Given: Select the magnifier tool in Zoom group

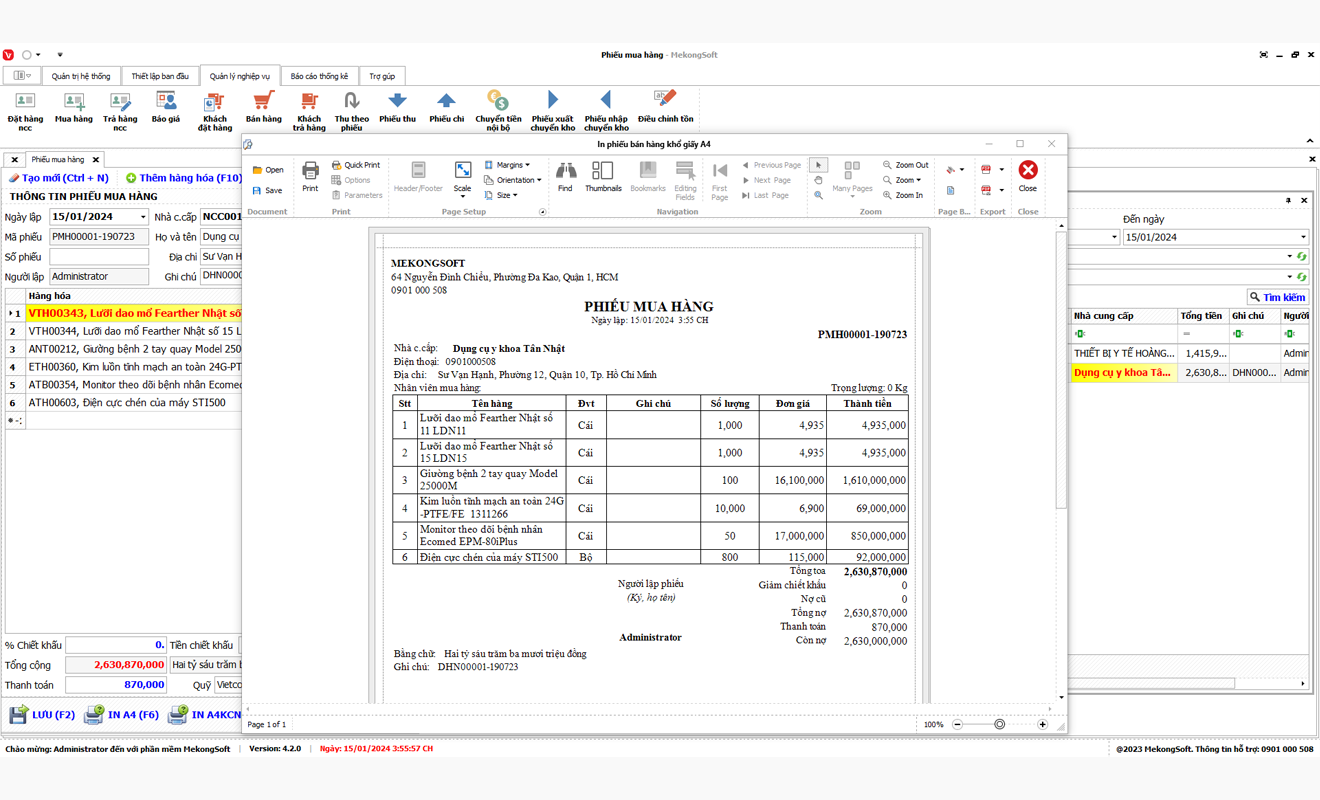Looking at the screenshot, I should [x=818, y=195].
